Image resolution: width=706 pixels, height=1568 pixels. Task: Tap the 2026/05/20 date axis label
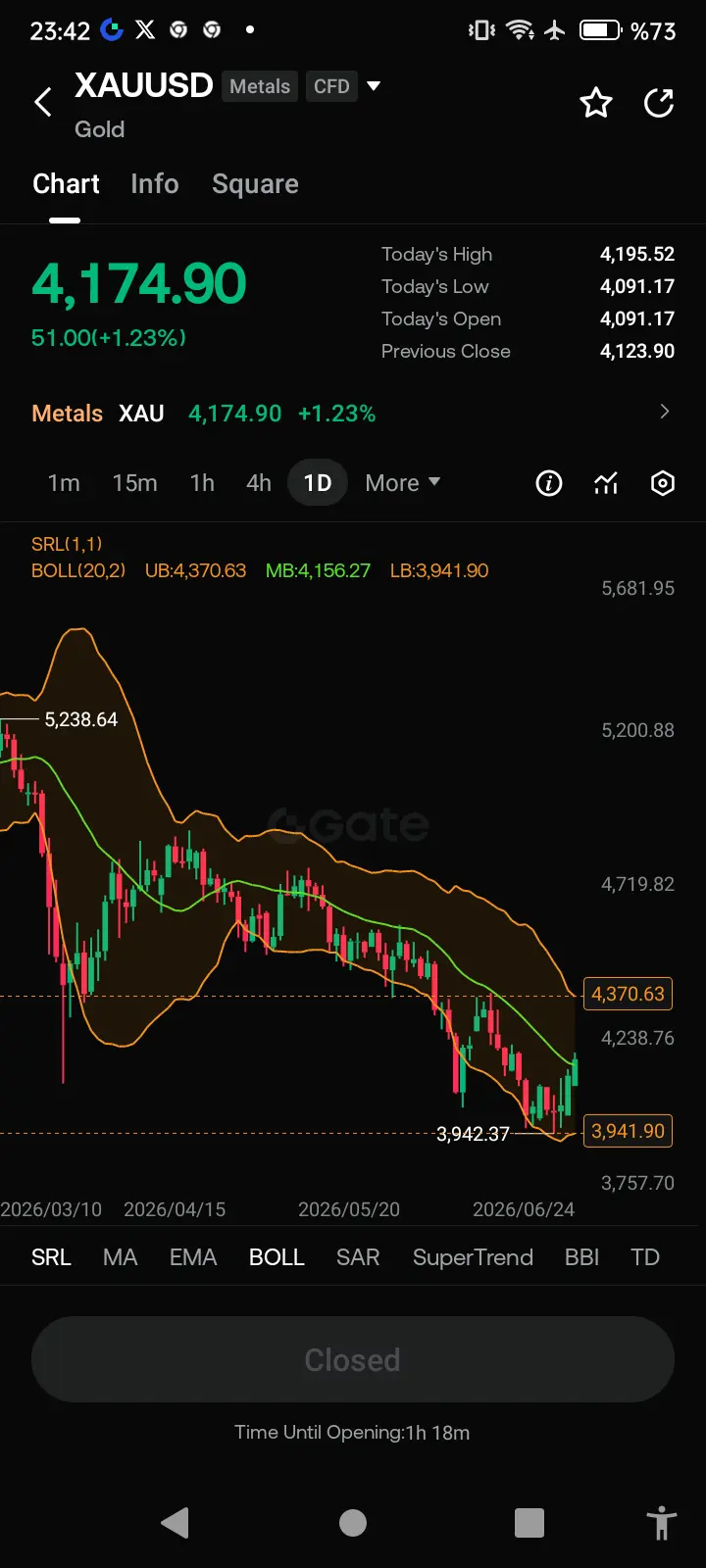349,1209
